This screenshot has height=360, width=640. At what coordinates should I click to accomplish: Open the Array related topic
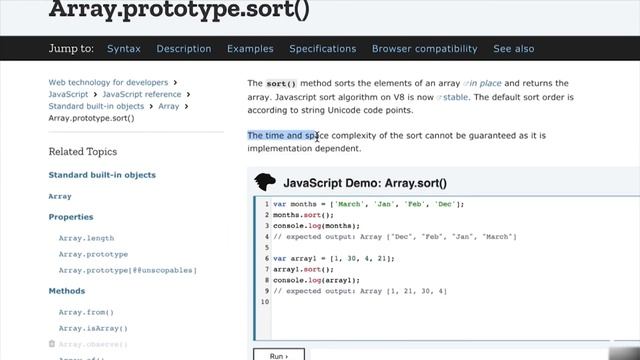pos(60,196)
